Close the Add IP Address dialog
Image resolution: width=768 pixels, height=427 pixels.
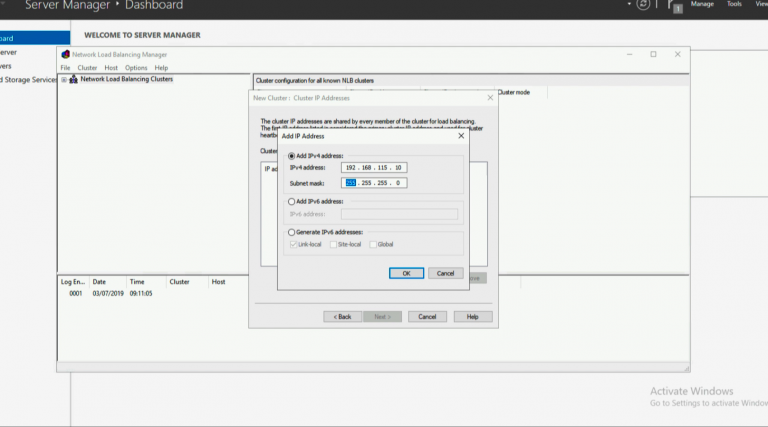[x=461, y=136]
